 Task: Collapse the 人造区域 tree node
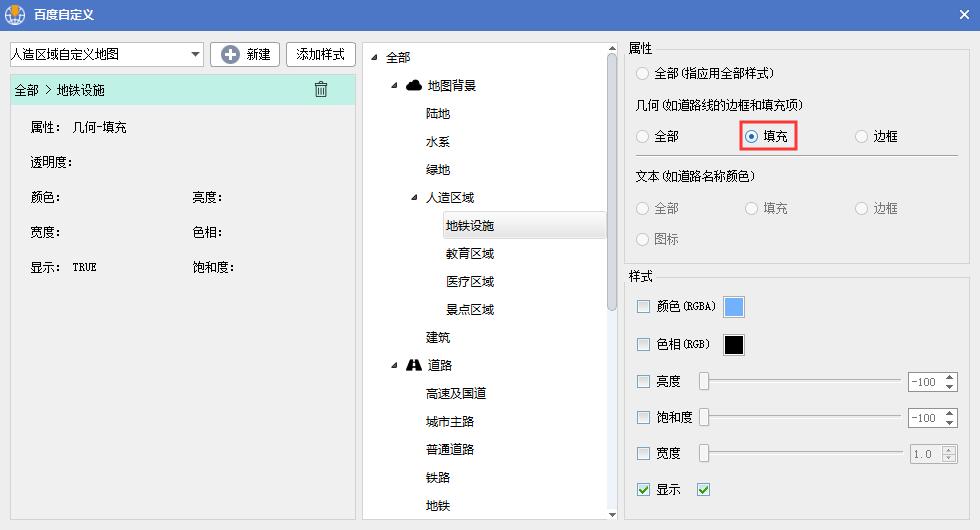click(x=414, y=198)
